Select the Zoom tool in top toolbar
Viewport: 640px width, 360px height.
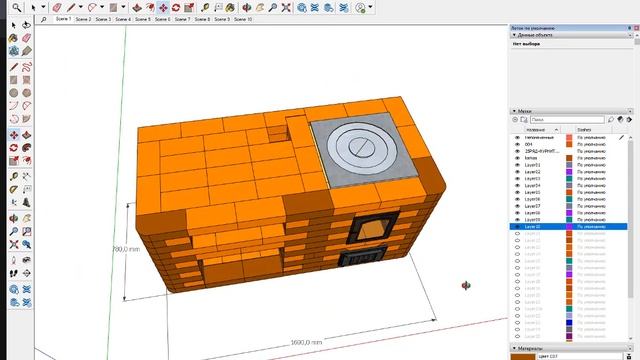tap(273, 7)
